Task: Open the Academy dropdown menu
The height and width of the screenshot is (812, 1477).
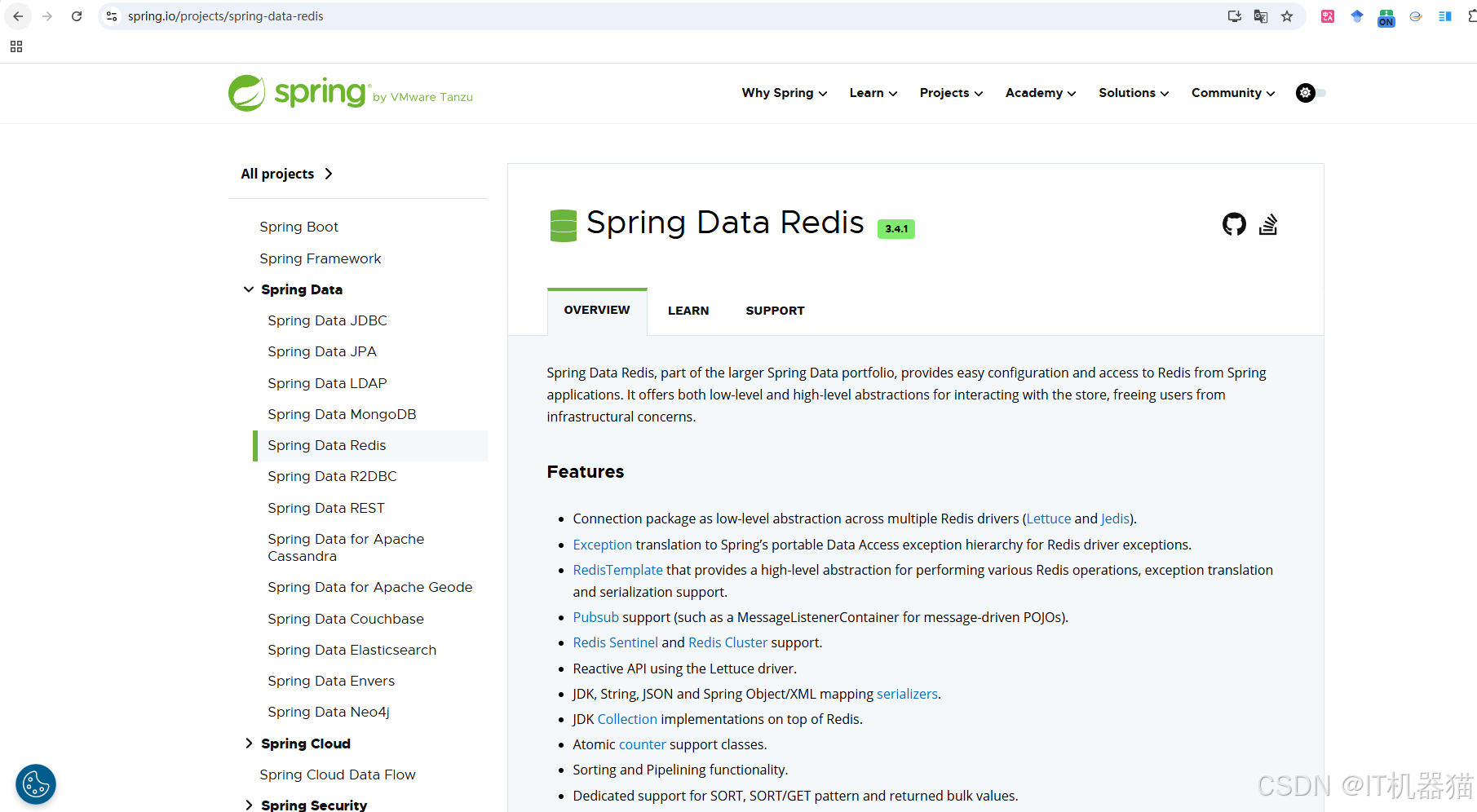Action: (1041, 93)
